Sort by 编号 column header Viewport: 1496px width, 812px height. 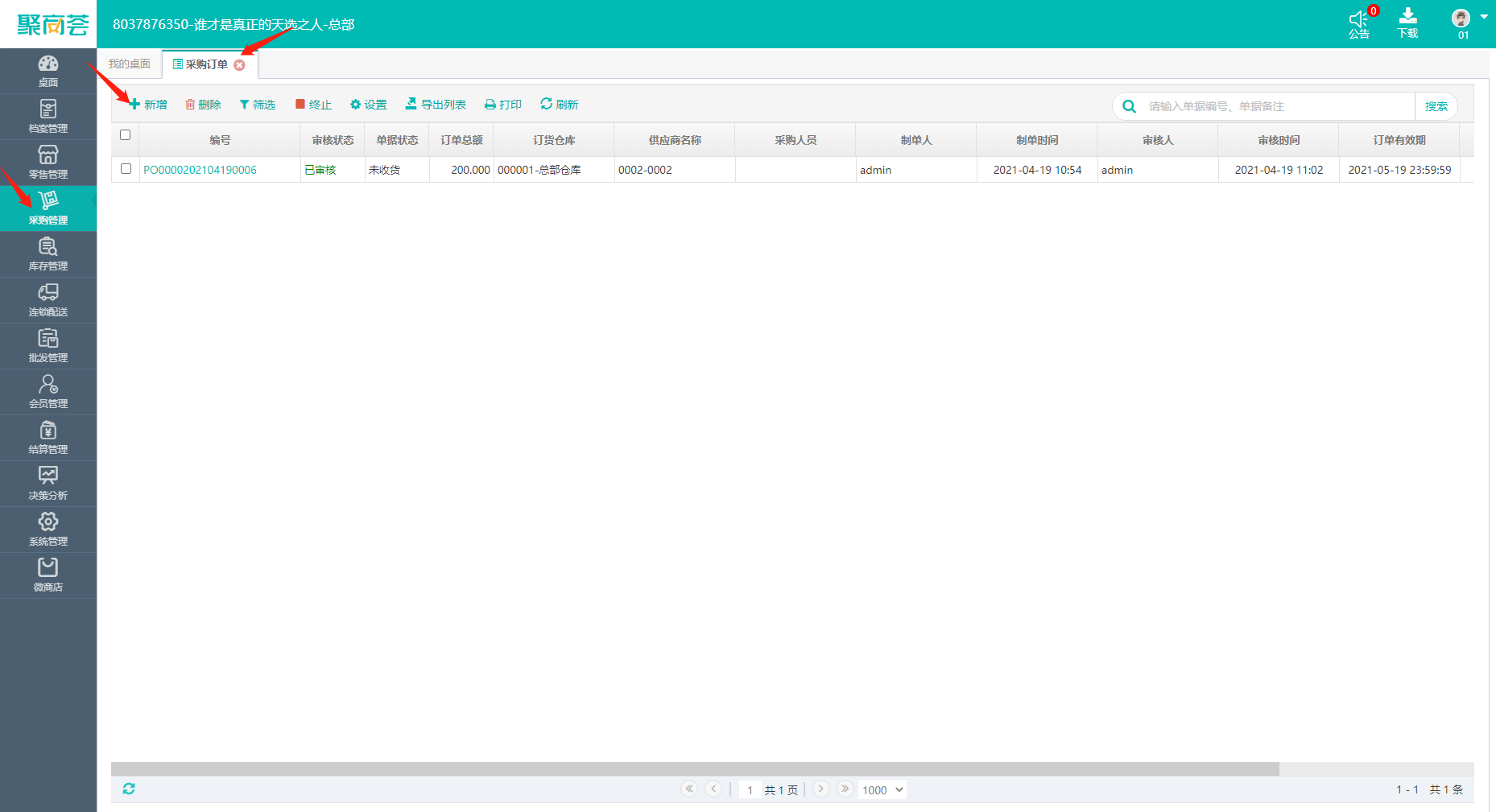pyautogui.click(x=220, y=140)
